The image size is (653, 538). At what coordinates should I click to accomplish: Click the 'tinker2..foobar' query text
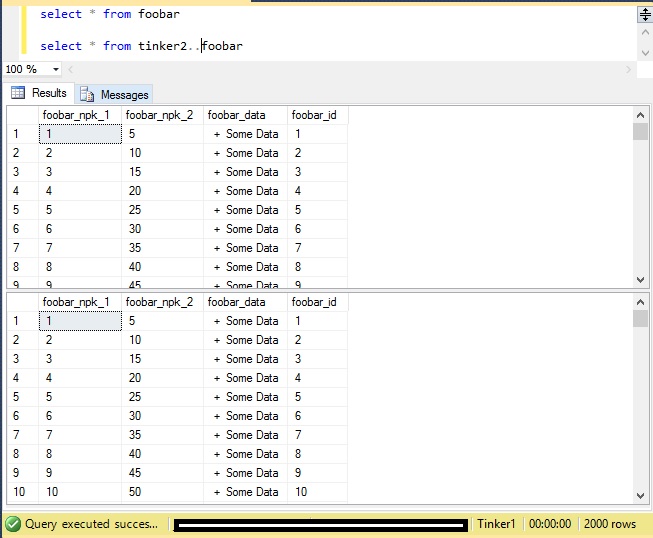coord(190,46)
